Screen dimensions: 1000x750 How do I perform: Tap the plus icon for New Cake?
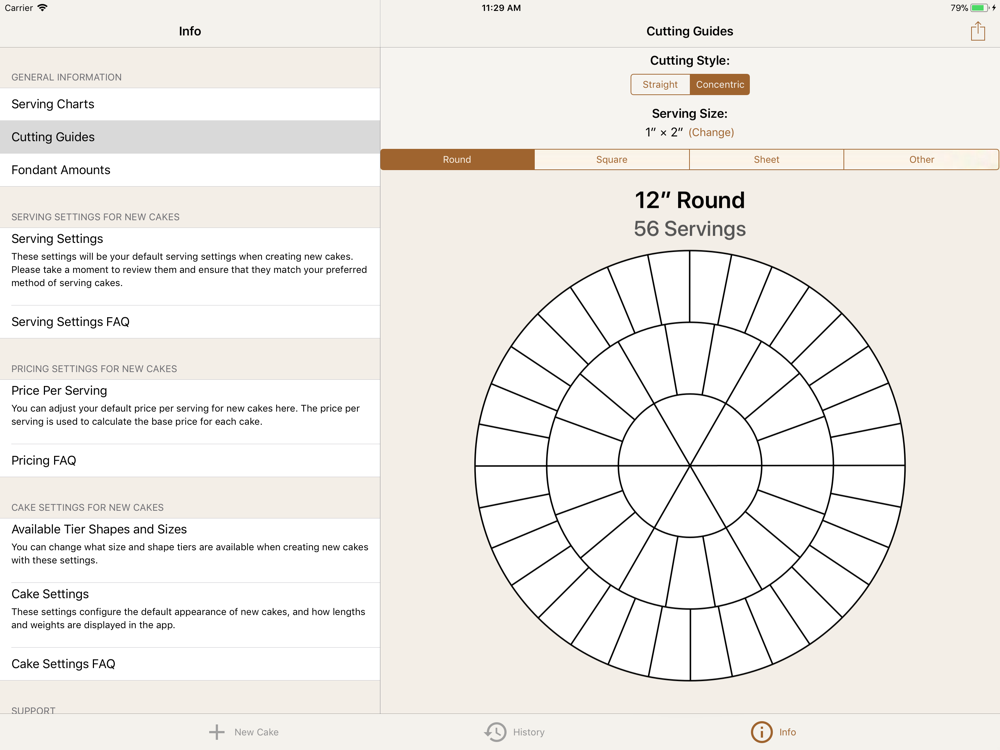(x=217, y=732)
